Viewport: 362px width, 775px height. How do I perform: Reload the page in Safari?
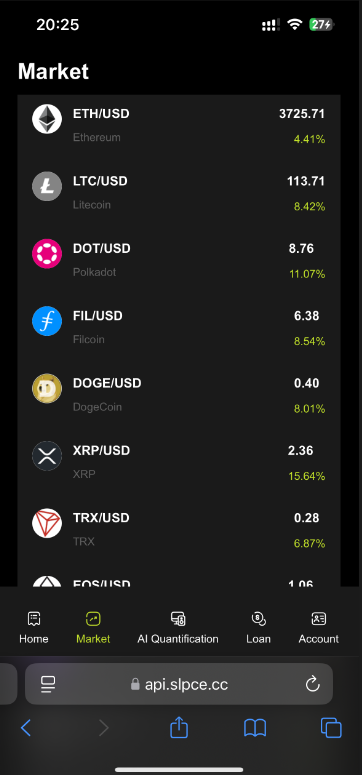click(313, 684)
